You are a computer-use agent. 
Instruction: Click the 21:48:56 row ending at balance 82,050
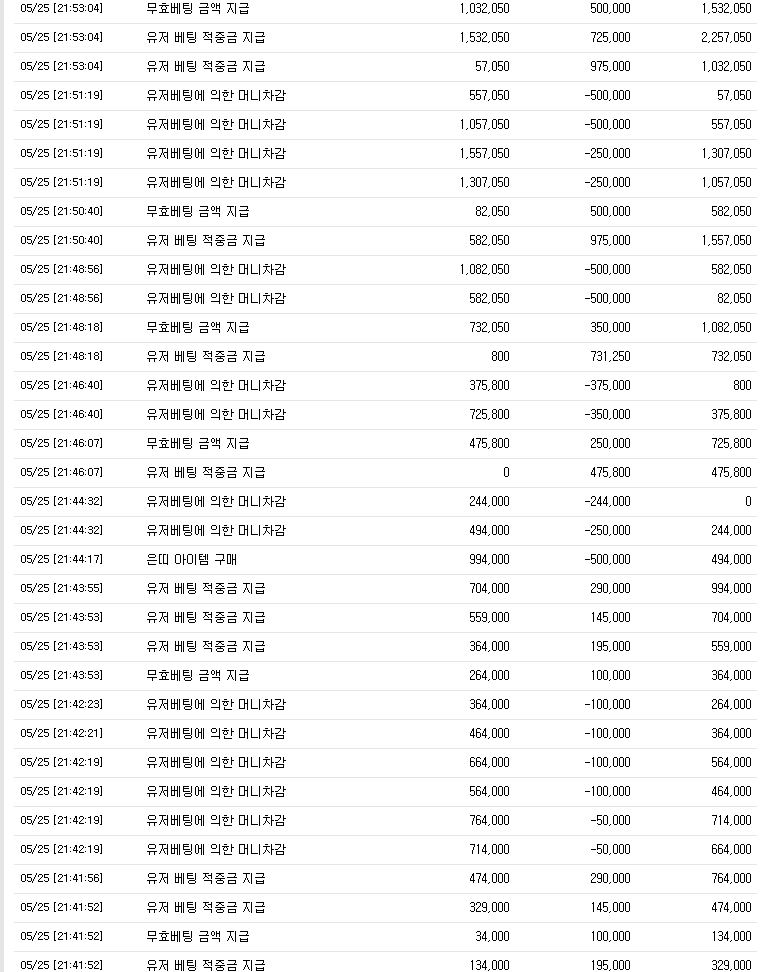pyautogui.click(x=386, y=298)
